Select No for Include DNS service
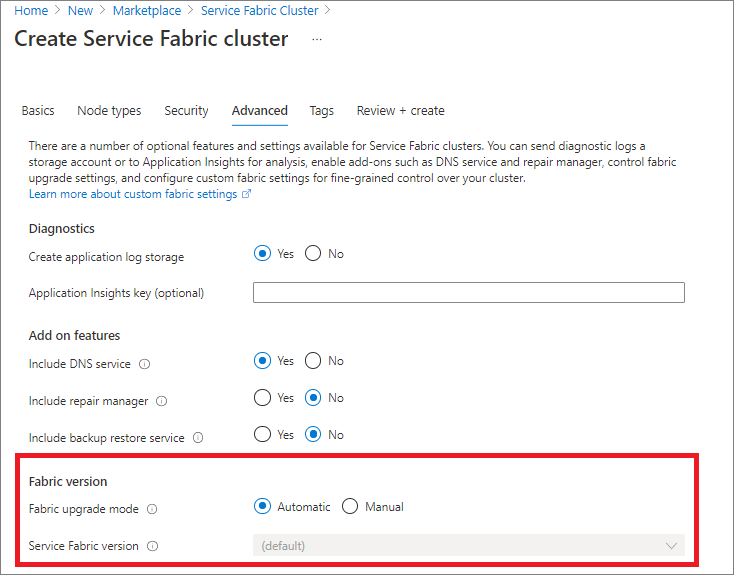The image size is (734, 575). [x=313, y=361]
